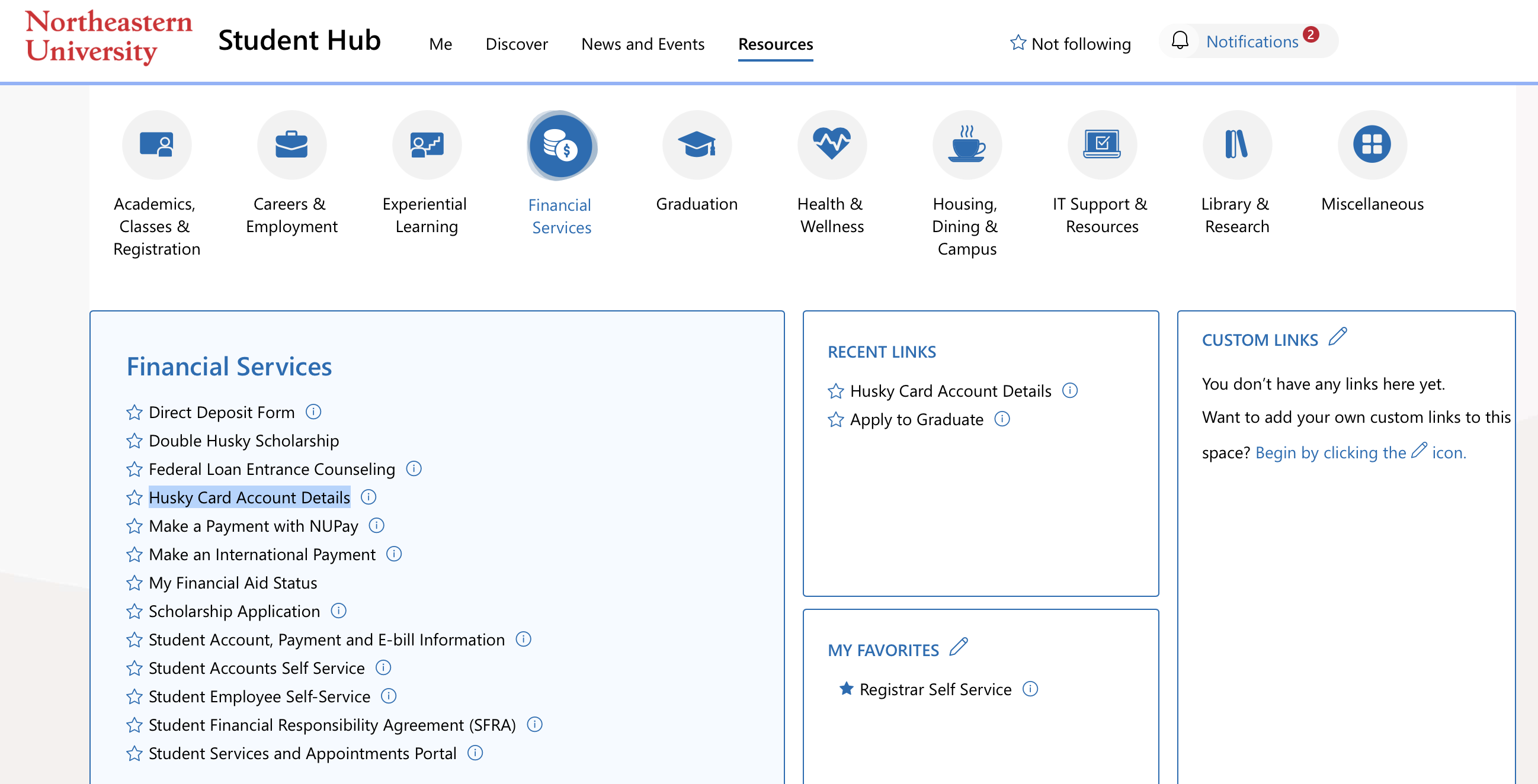Show info for Apply to Graduate recent link
This screenshot has height=784, width=1538.
pyautogui.click(x=1002, y=419)
